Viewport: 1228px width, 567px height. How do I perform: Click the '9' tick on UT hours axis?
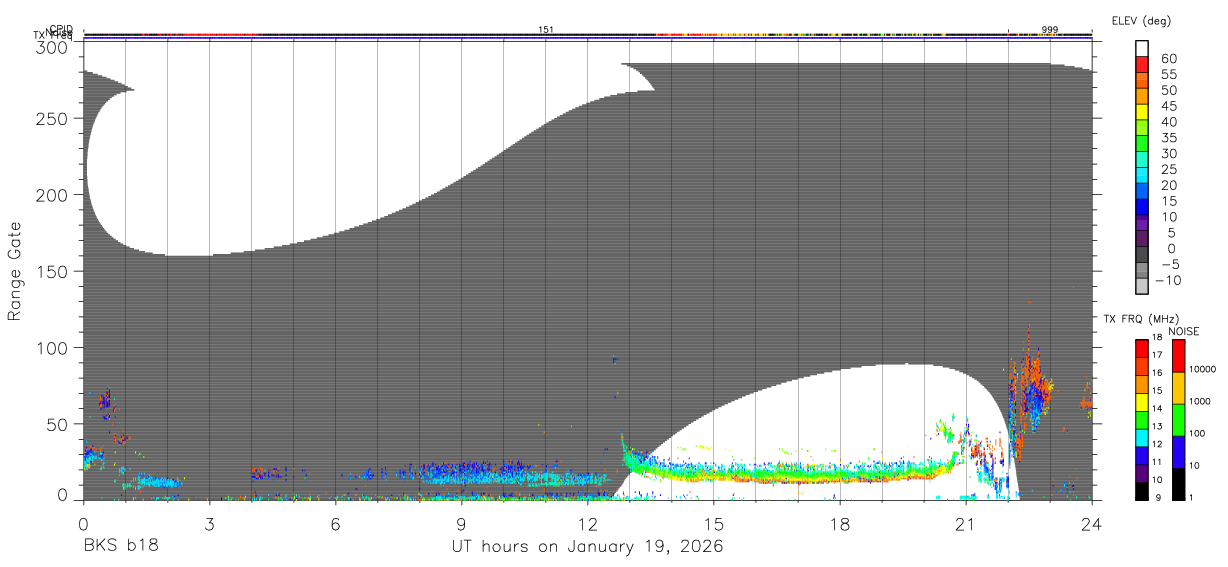[461, 524]
